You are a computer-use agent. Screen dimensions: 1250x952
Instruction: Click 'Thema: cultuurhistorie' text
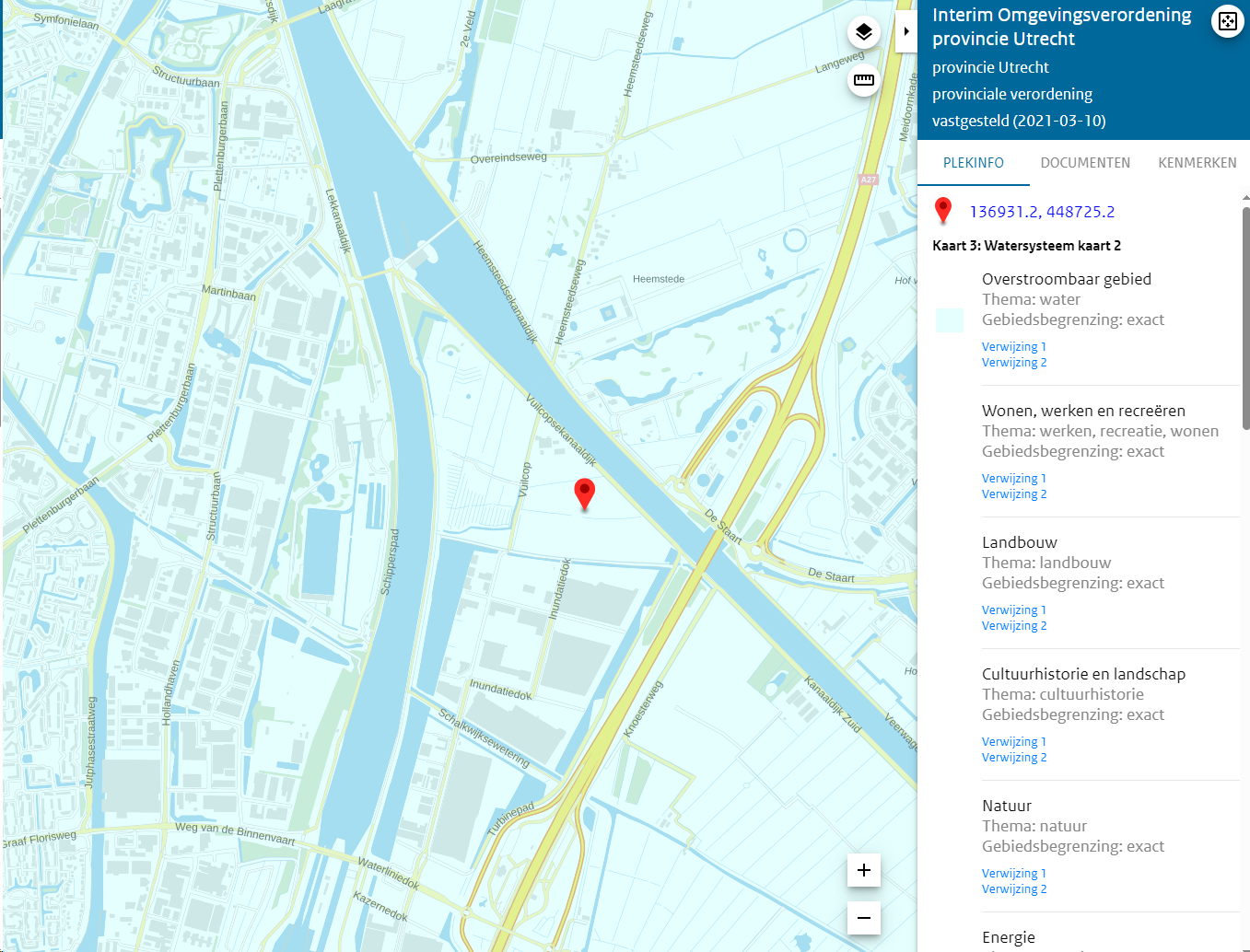click(x=1063, y=694)
